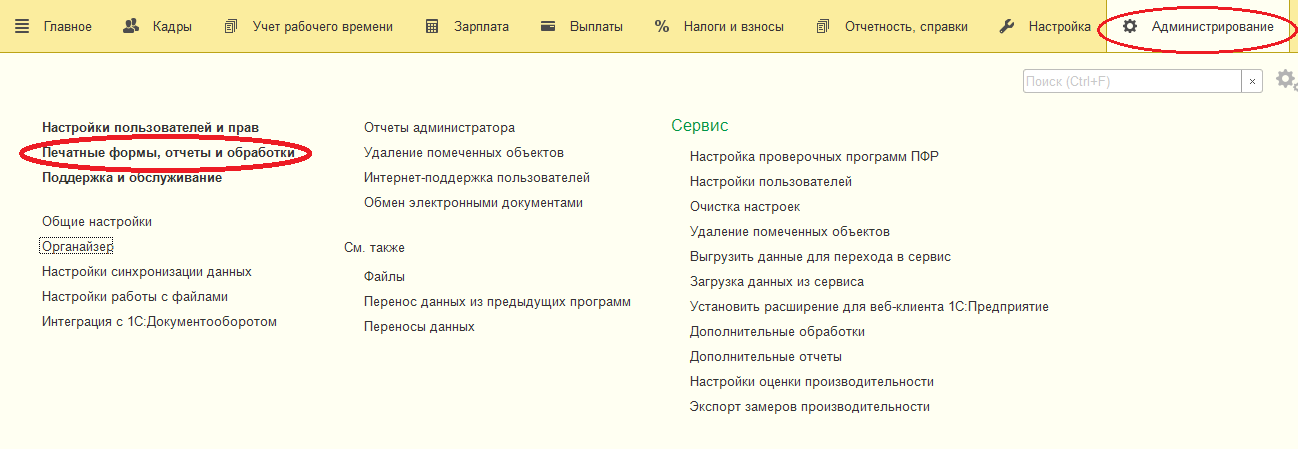Click the percent icon for Налоги и взносы
The image size is (1298, 460).
(662, 27)
